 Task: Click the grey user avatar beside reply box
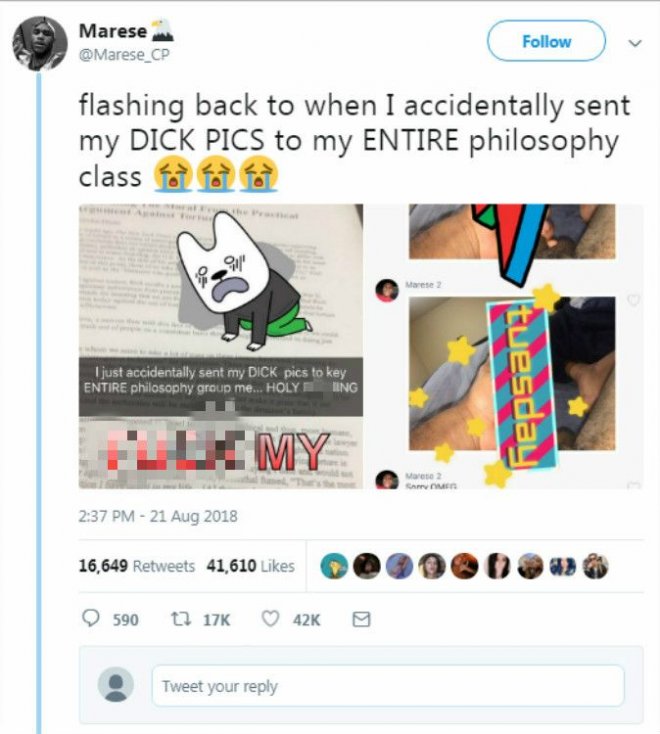[117, 685]
